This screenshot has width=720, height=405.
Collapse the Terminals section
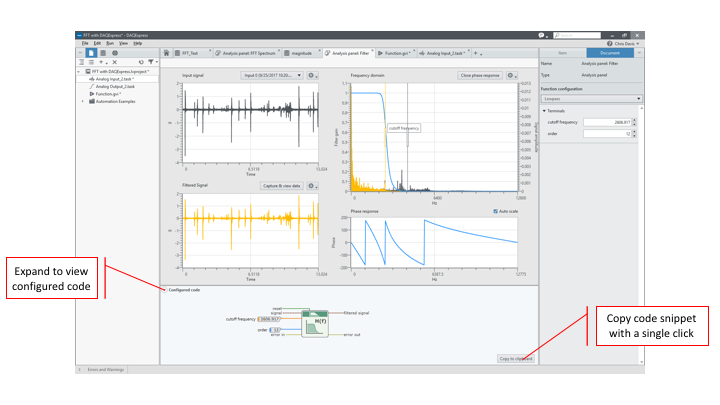(545, 110)
